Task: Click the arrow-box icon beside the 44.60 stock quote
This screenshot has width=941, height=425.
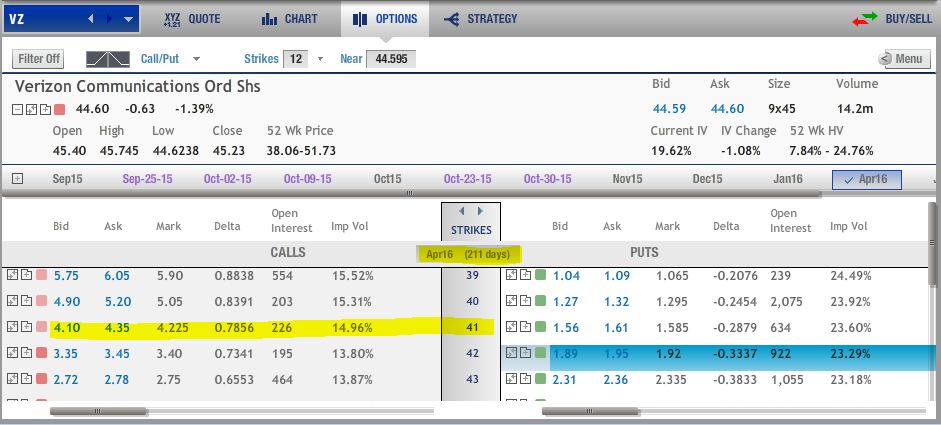Action: (32, 109)
